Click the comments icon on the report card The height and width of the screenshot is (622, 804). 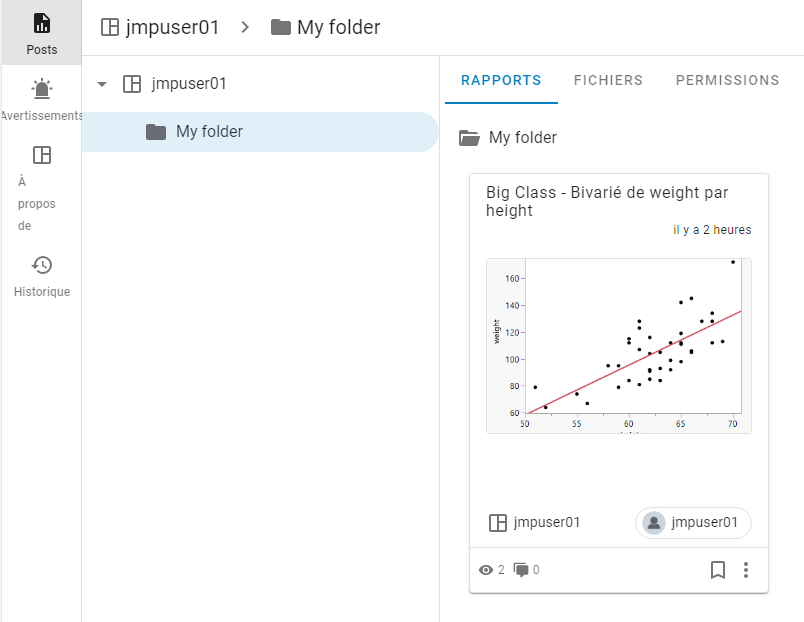pos(521,570)
